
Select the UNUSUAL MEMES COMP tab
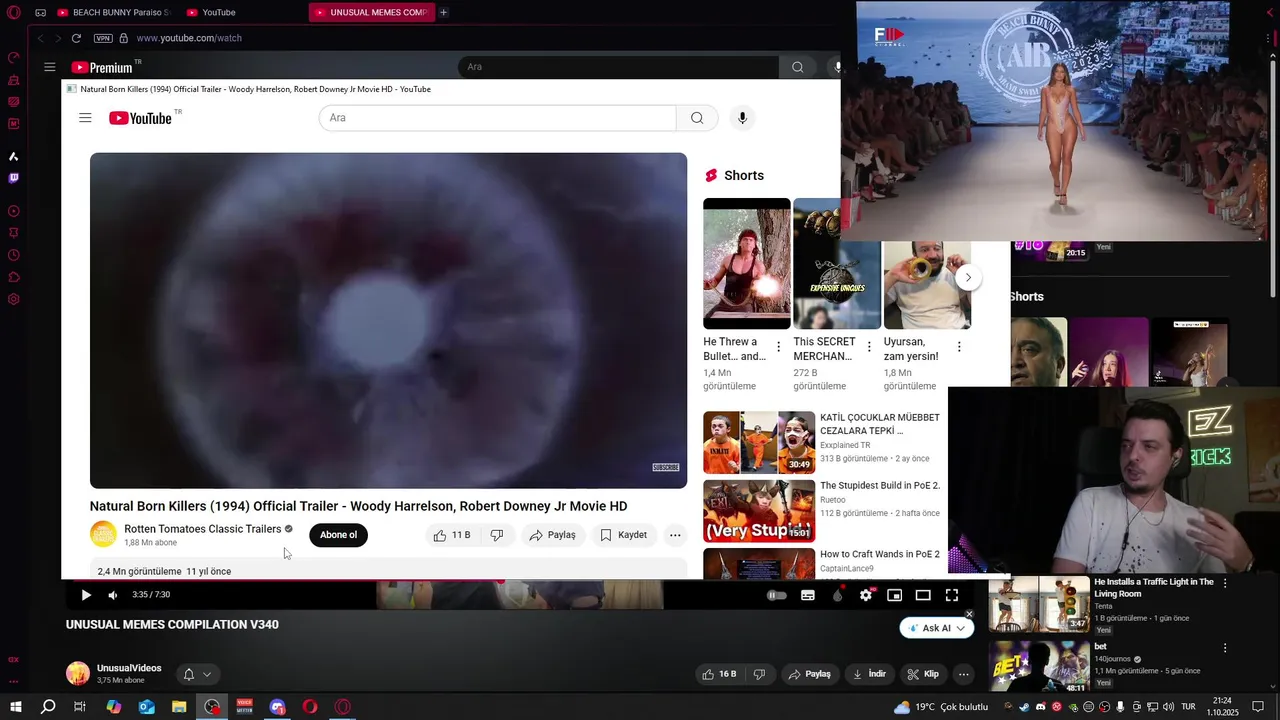(x=370, y=12)
